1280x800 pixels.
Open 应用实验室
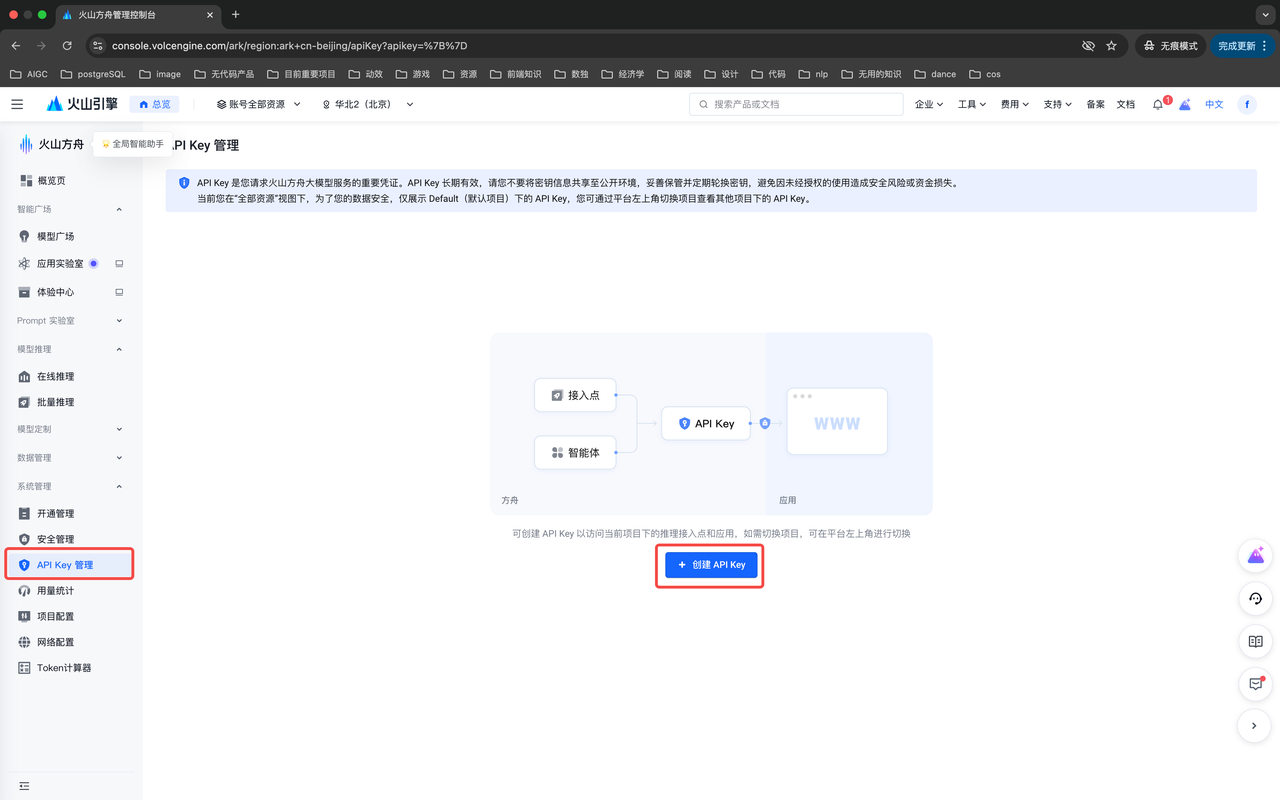(58, 264)
